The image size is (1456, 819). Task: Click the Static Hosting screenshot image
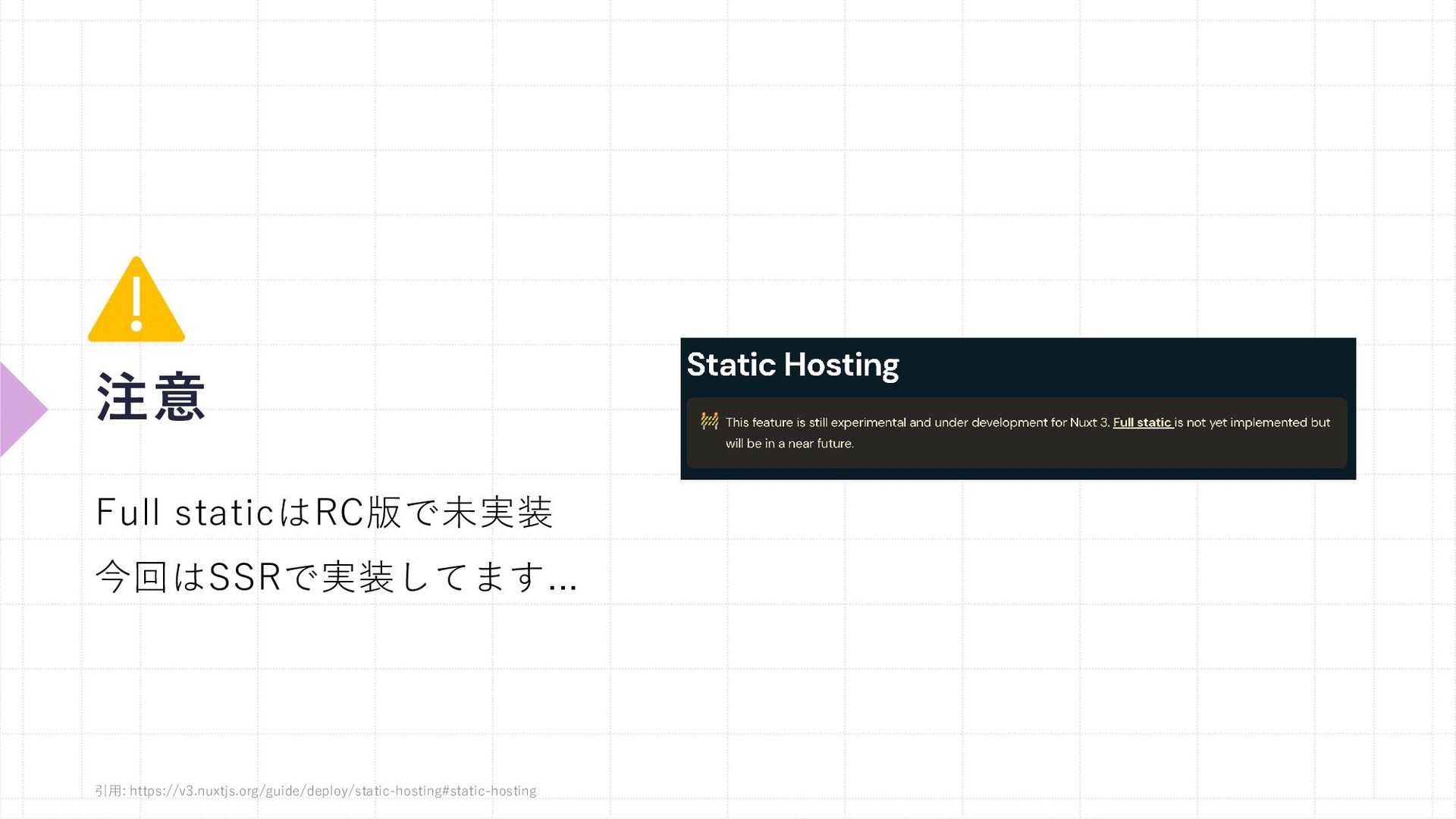1018,409
